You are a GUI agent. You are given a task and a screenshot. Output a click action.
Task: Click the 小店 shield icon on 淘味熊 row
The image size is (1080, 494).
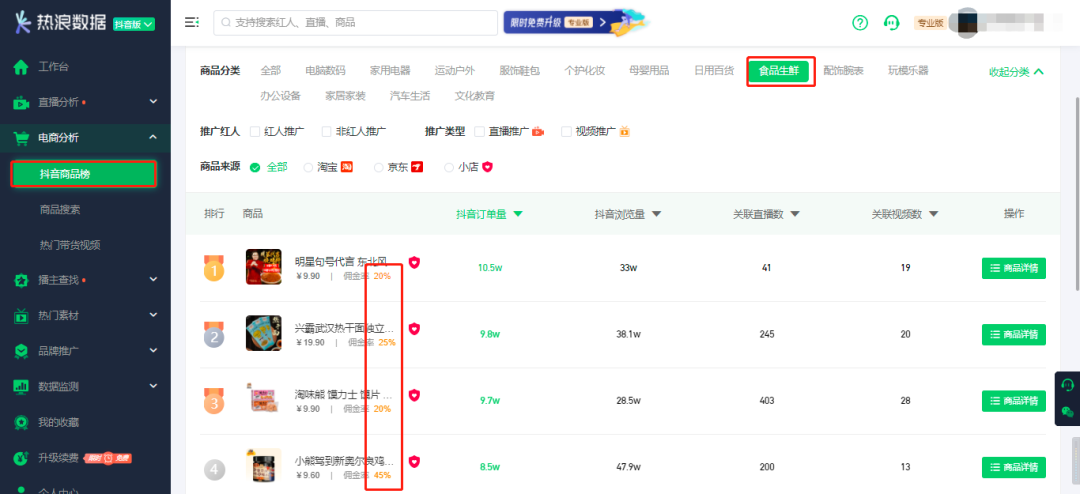[414, 395]
